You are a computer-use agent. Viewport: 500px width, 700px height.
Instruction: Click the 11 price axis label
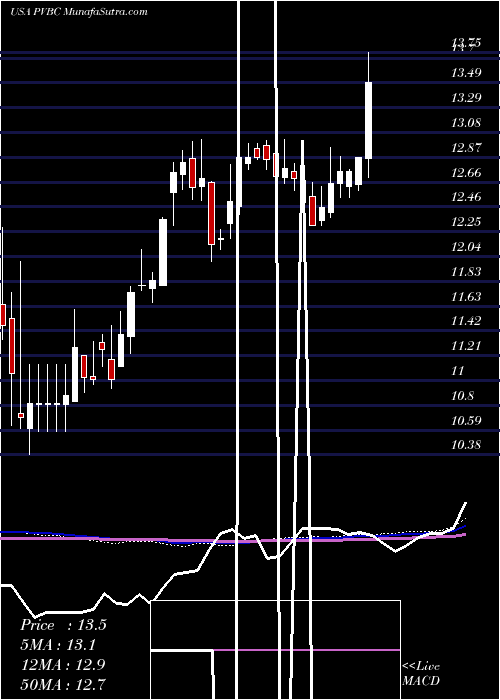pyautogui.click(x=459, y=371)
